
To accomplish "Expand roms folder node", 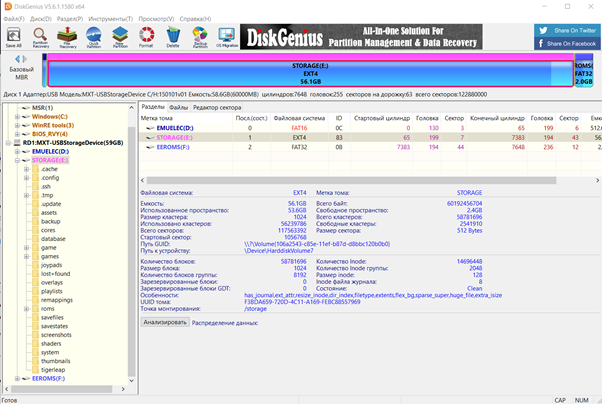I will point(26,309).
